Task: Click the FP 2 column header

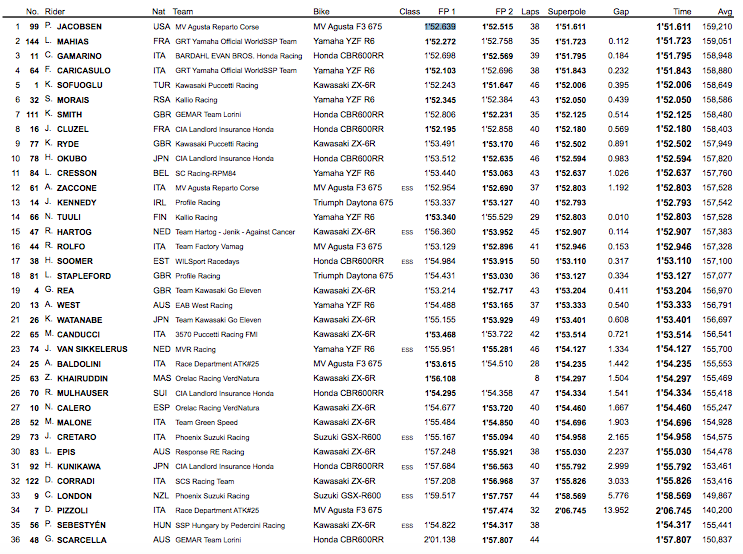Action: coord(504,11)
